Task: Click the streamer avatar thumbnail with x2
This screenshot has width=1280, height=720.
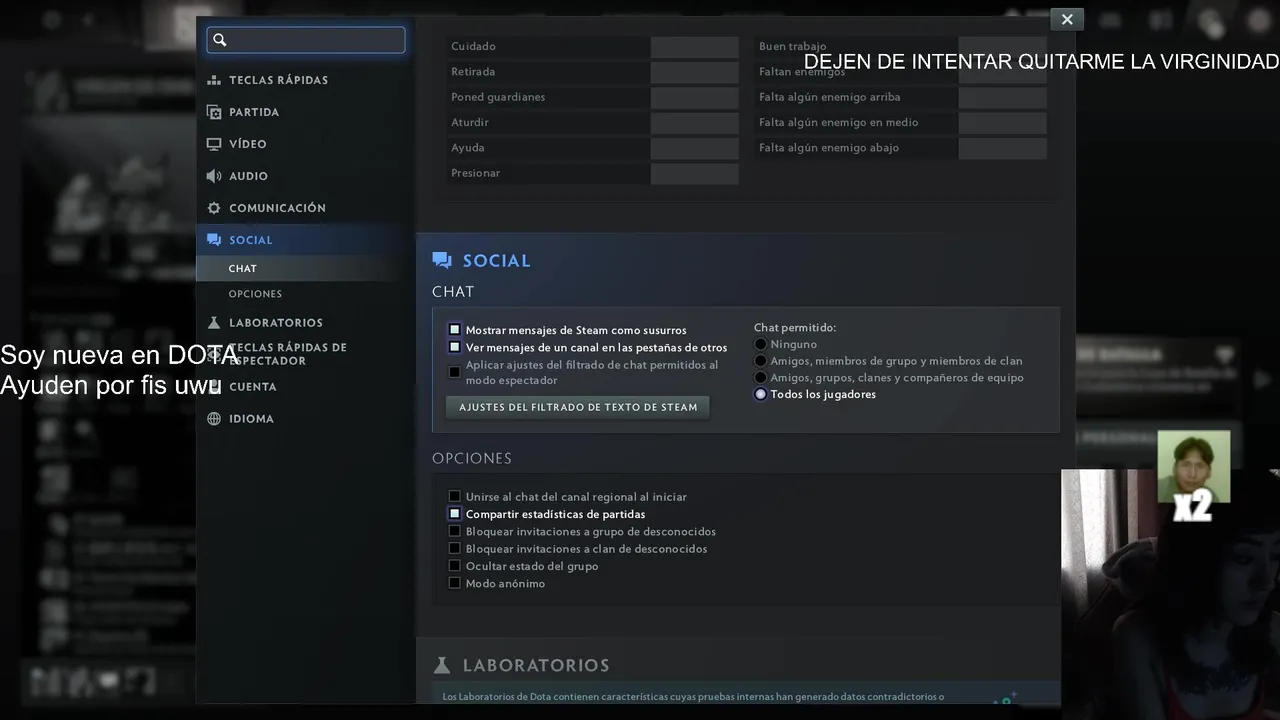Action: pyautogui.click(x=1194, y=467)
